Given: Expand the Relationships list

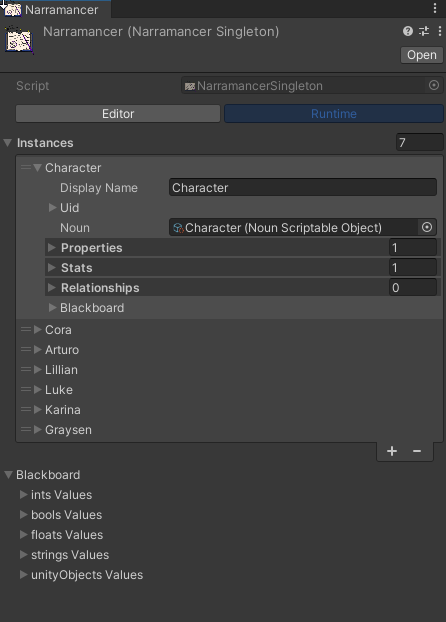Looking at the screenshot, I should click(x=52, y=288).
